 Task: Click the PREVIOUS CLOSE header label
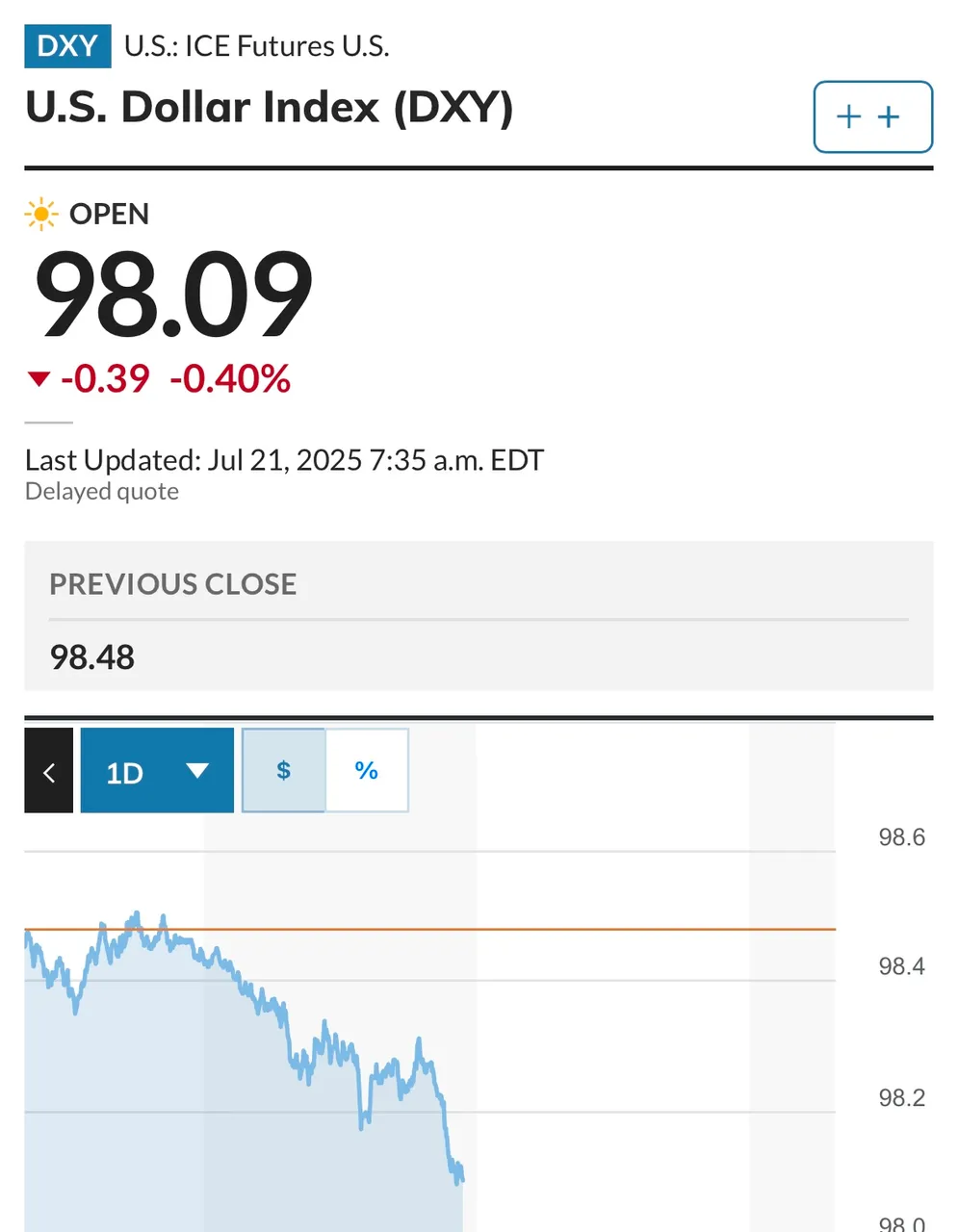coord(173,584)
